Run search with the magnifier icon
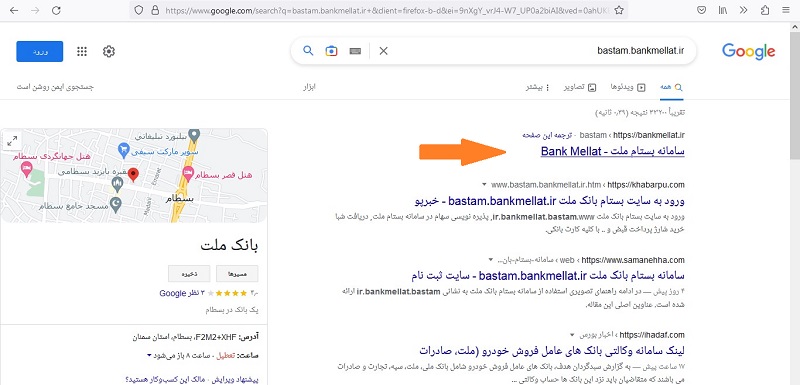This screenshot has width=800, height=385. coord(308,50)
